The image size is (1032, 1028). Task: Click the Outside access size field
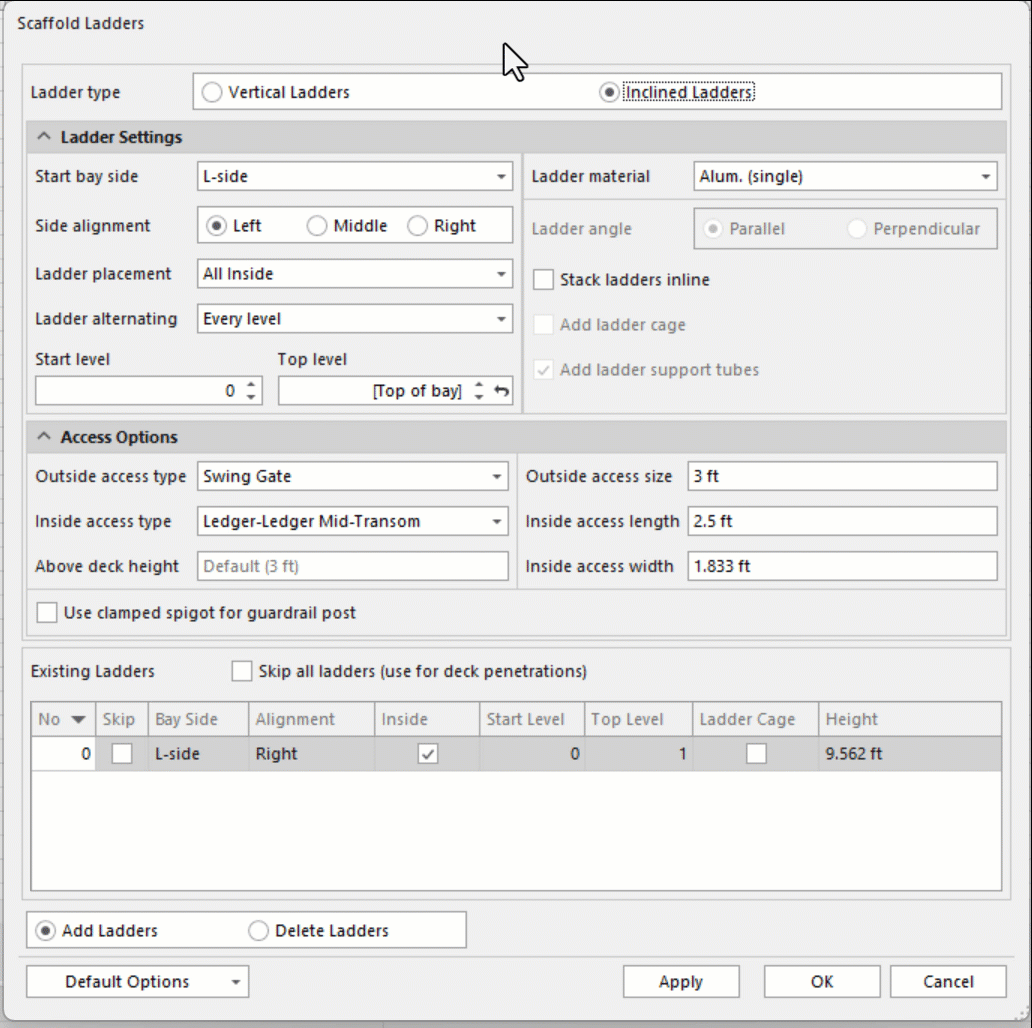(841, 477)
